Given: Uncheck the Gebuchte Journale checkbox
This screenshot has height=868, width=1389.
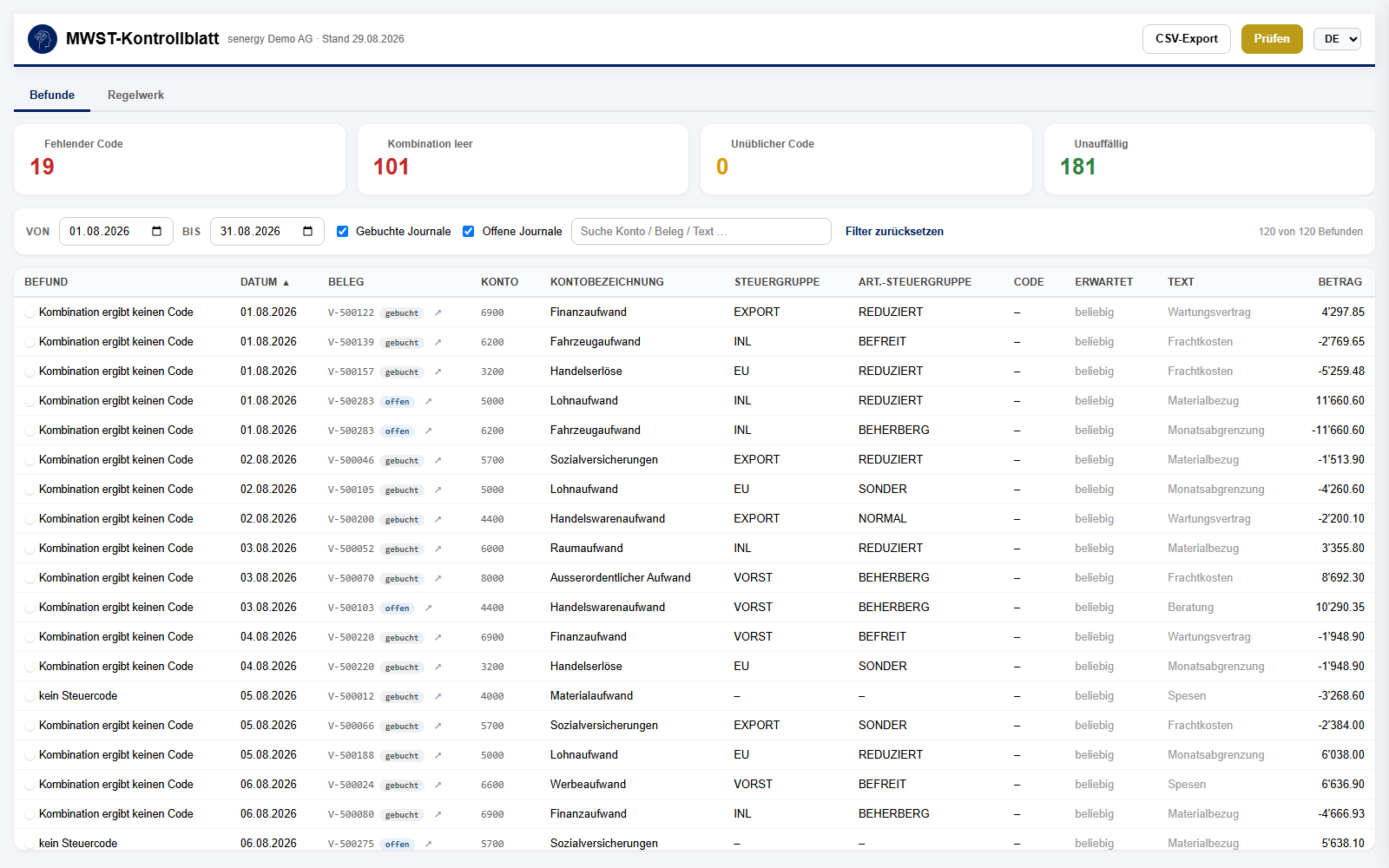Looking at the screenshot, I should point(343,232).
